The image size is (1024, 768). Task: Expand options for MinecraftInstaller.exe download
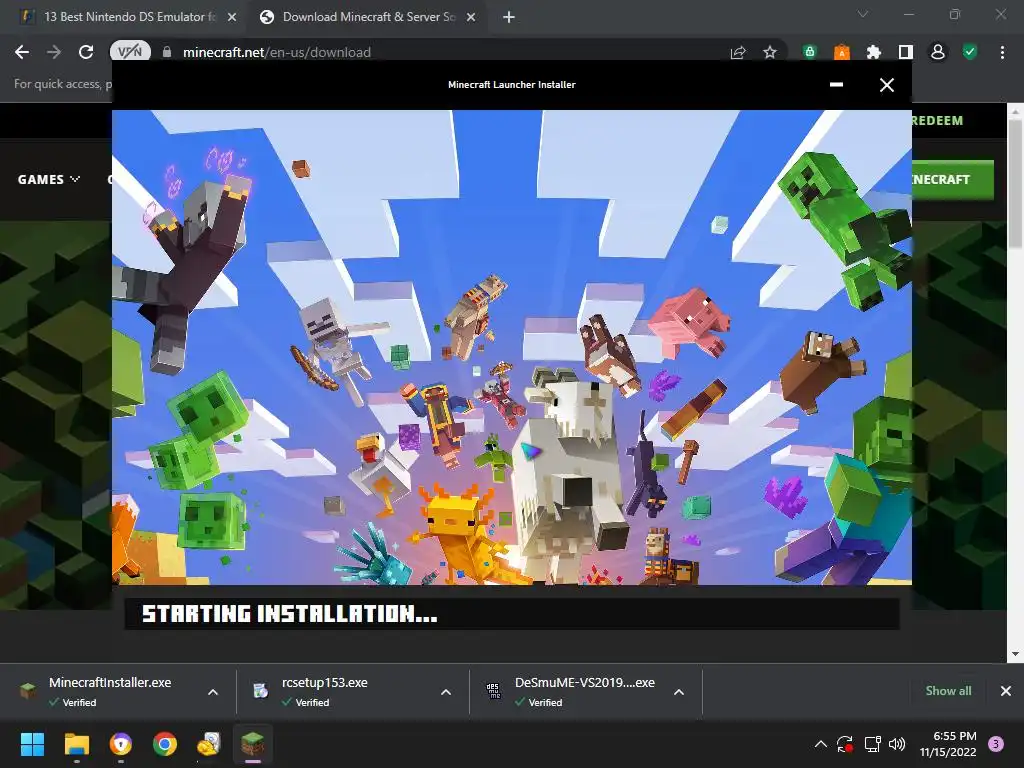pos(213,692)
